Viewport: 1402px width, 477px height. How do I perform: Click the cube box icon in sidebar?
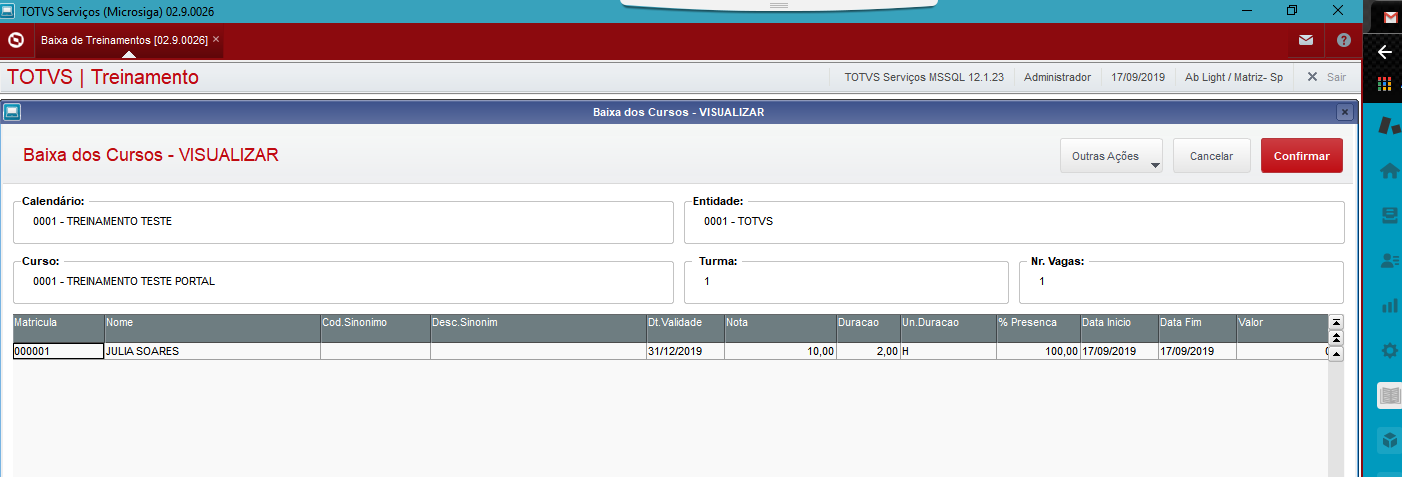point(1389,439)
